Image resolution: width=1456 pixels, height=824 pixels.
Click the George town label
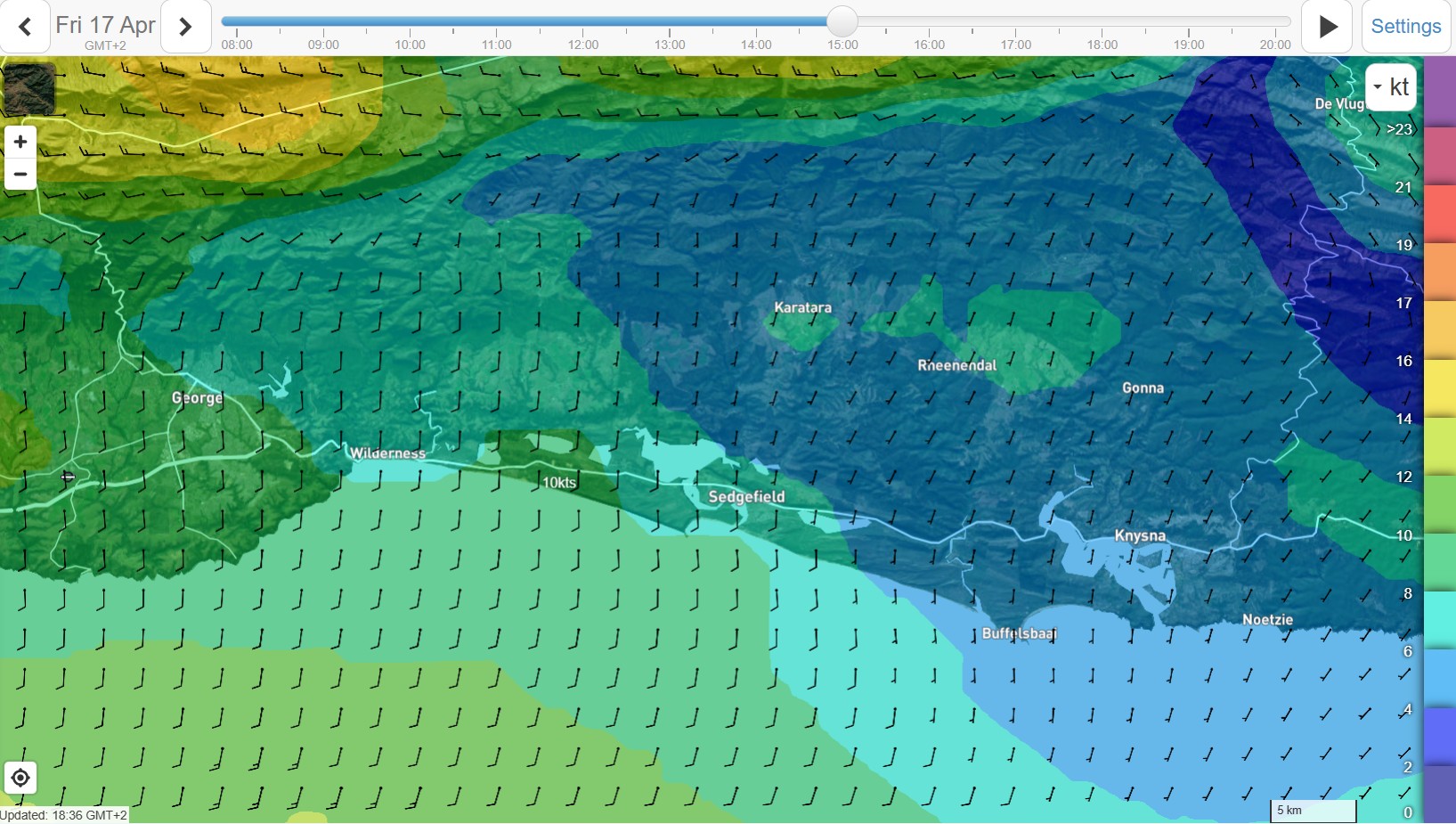(197, 397)
